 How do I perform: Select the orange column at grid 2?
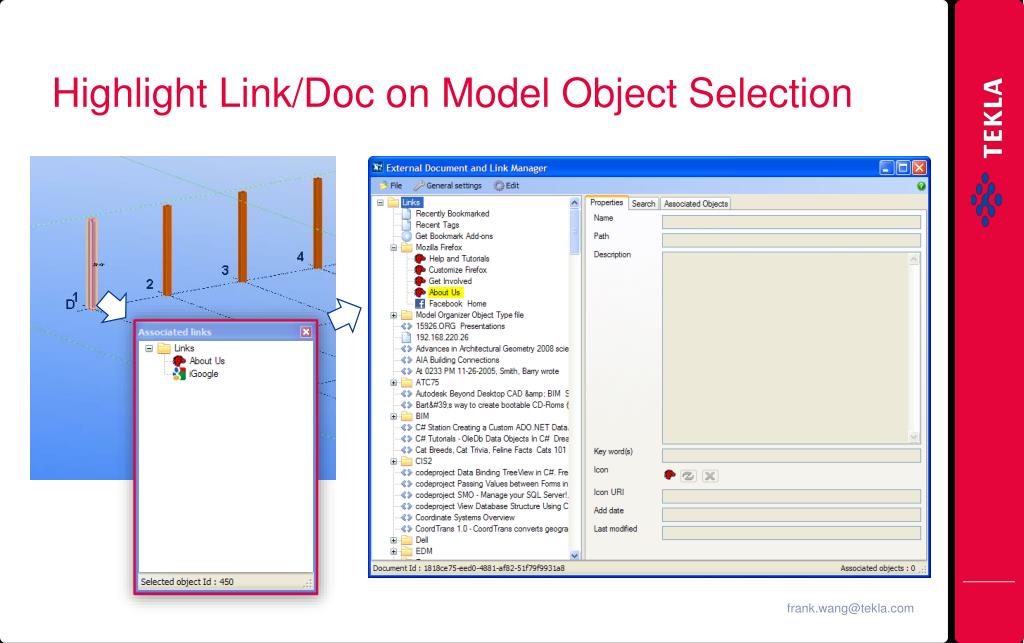(x=167, y=250)
